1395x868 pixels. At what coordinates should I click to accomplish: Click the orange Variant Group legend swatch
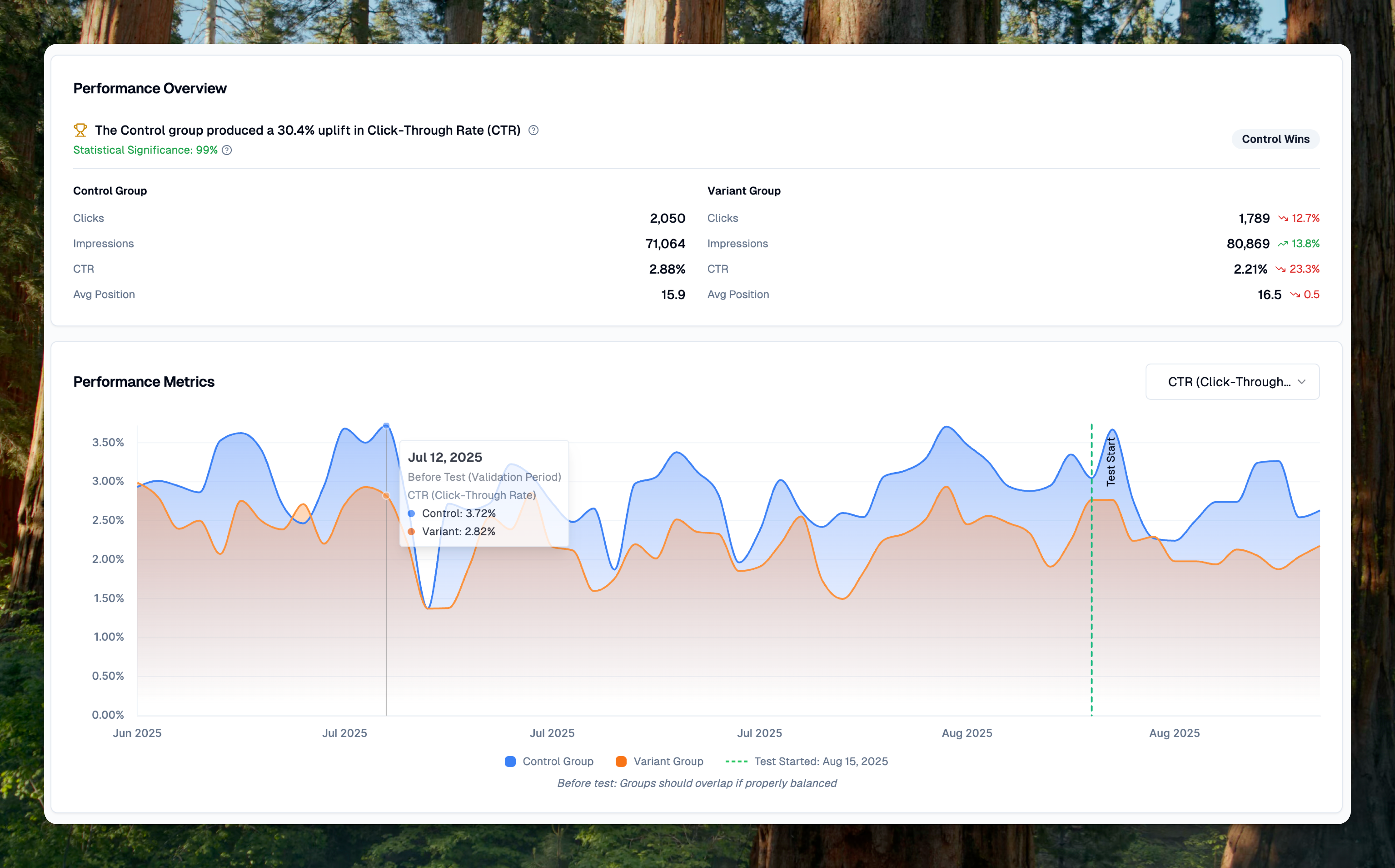(x=621, y=761)
